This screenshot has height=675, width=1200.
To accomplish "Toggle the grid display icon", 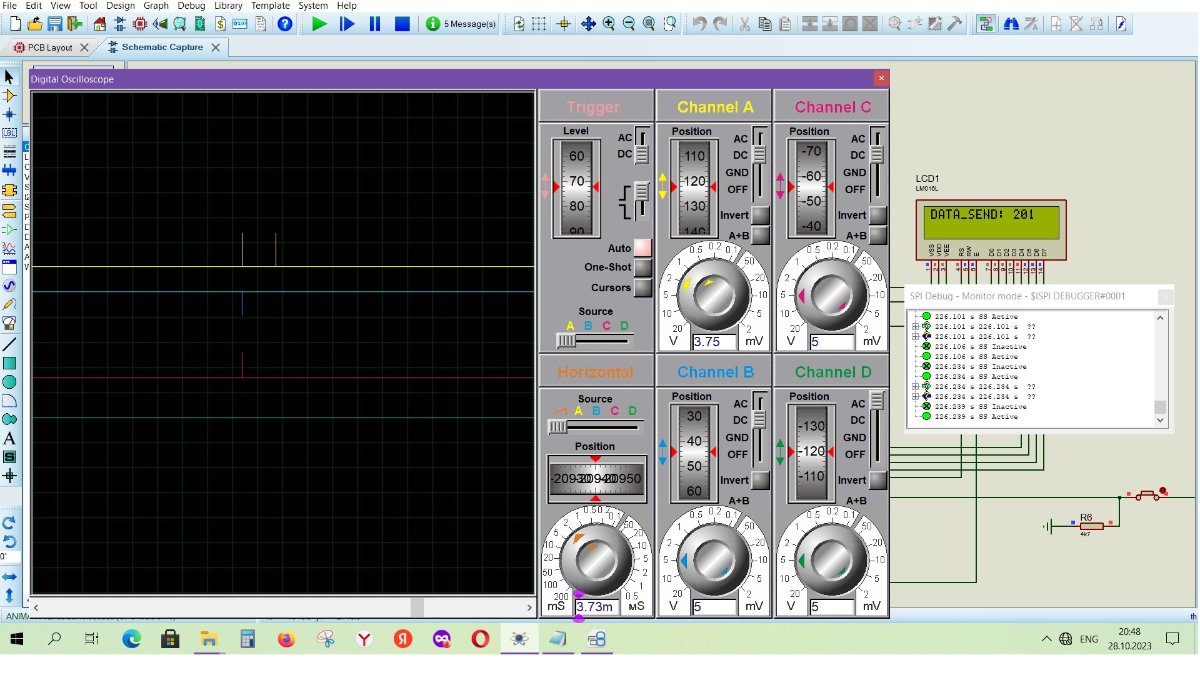I will point(539,24).
